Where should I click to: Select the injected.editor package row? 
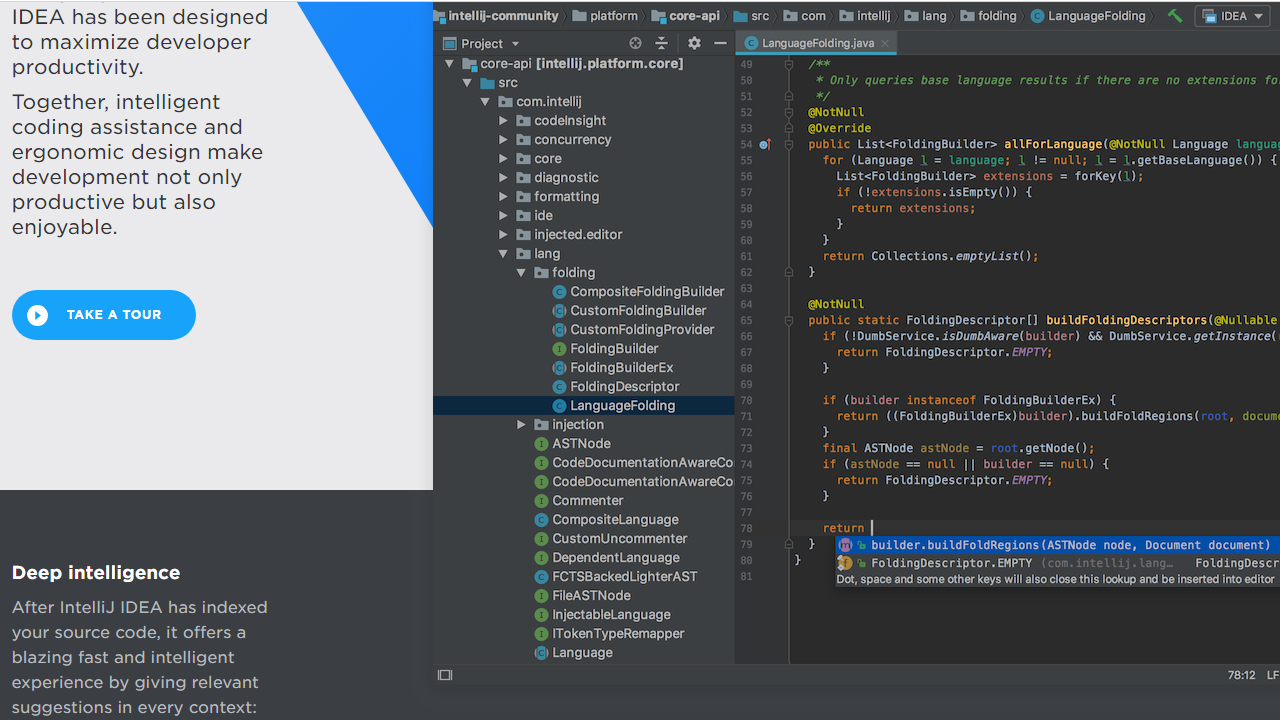[x=584, y=235]
